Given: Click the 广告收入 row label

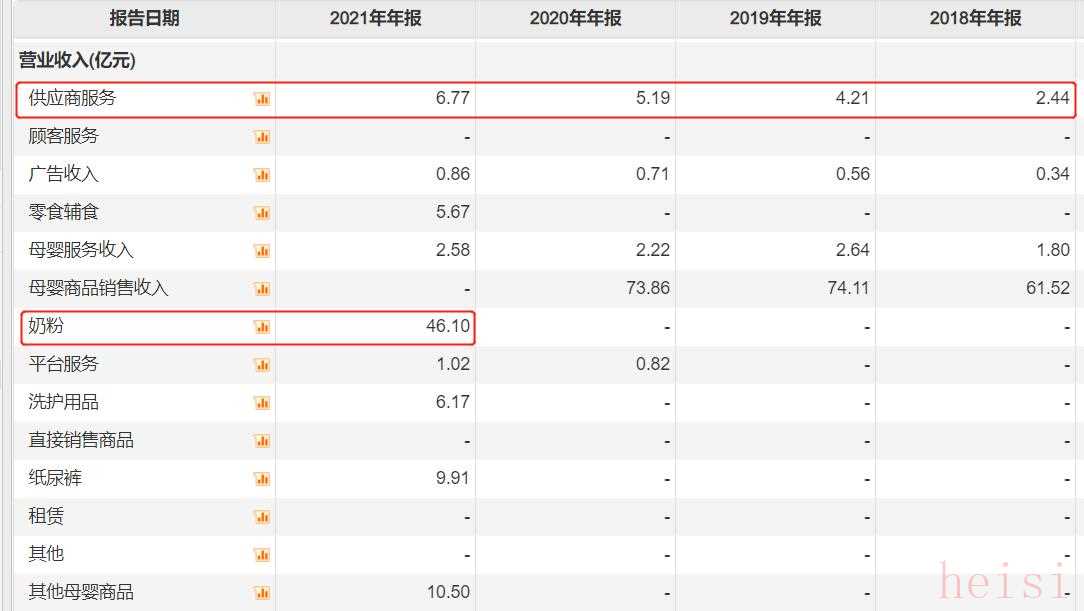Looking at the screenshot, I should pos(64,174).
